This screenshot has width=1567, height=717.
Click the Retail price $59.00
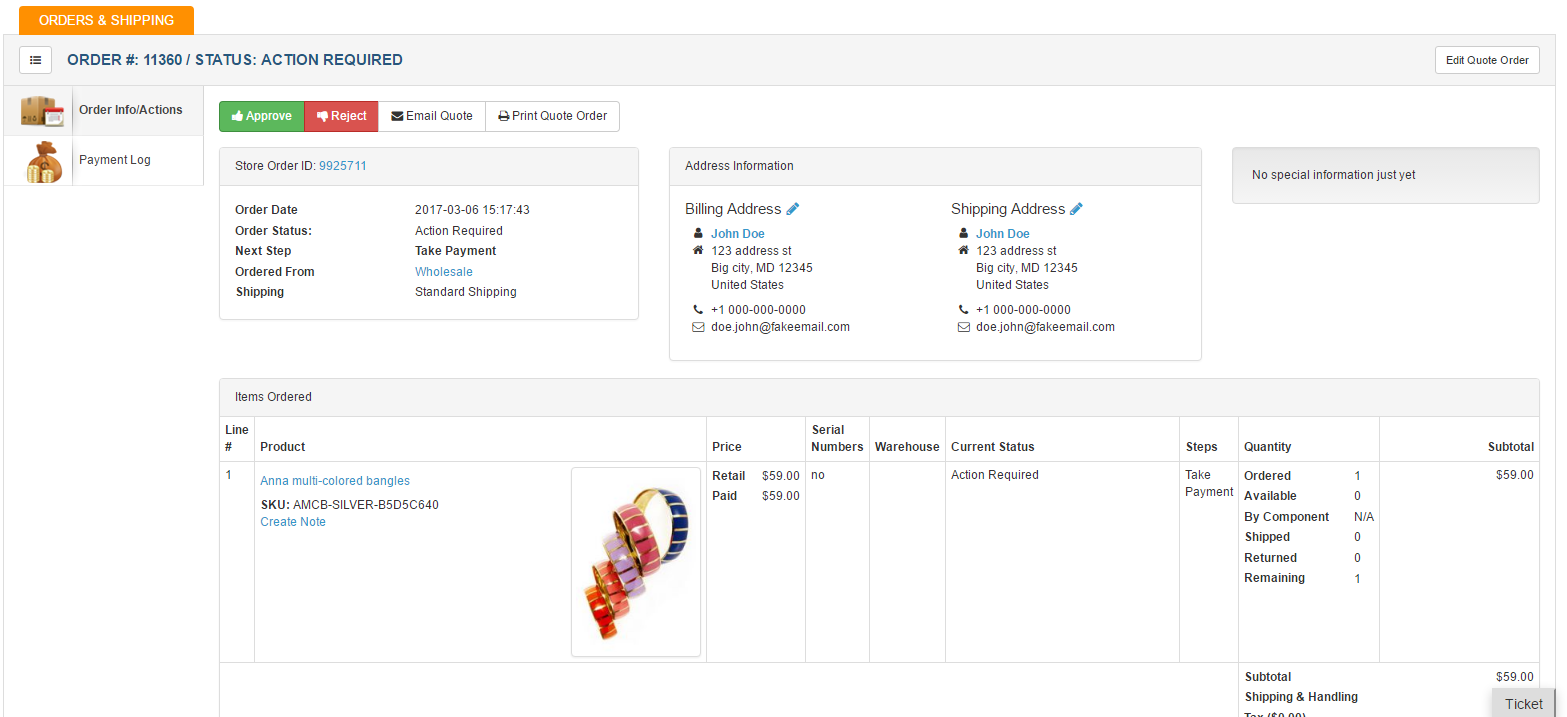781,476
